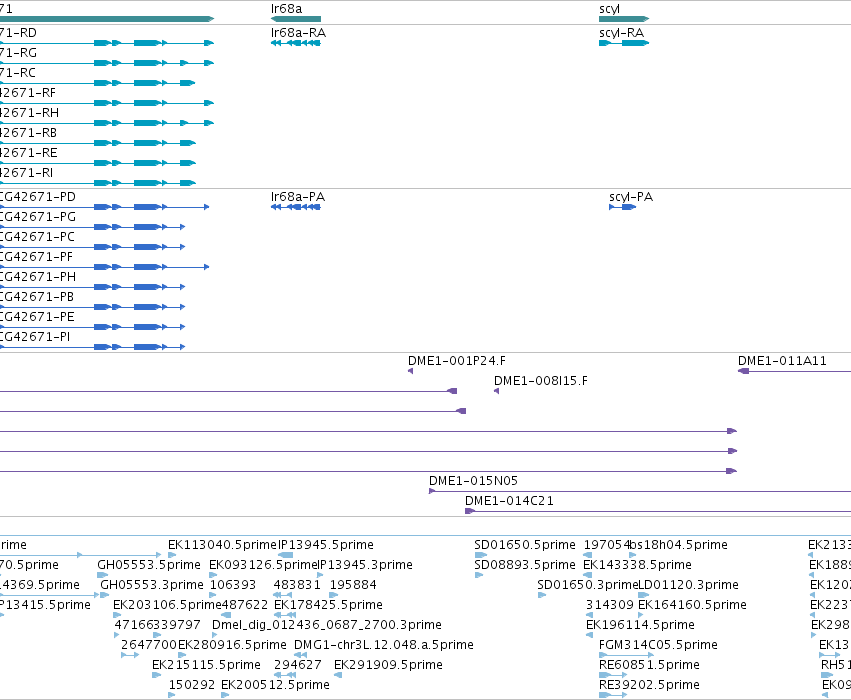The width and height of the screenshot is (851, 700).
Task: Click the EK113040.5prime EST label
Action: click(223, 545)
